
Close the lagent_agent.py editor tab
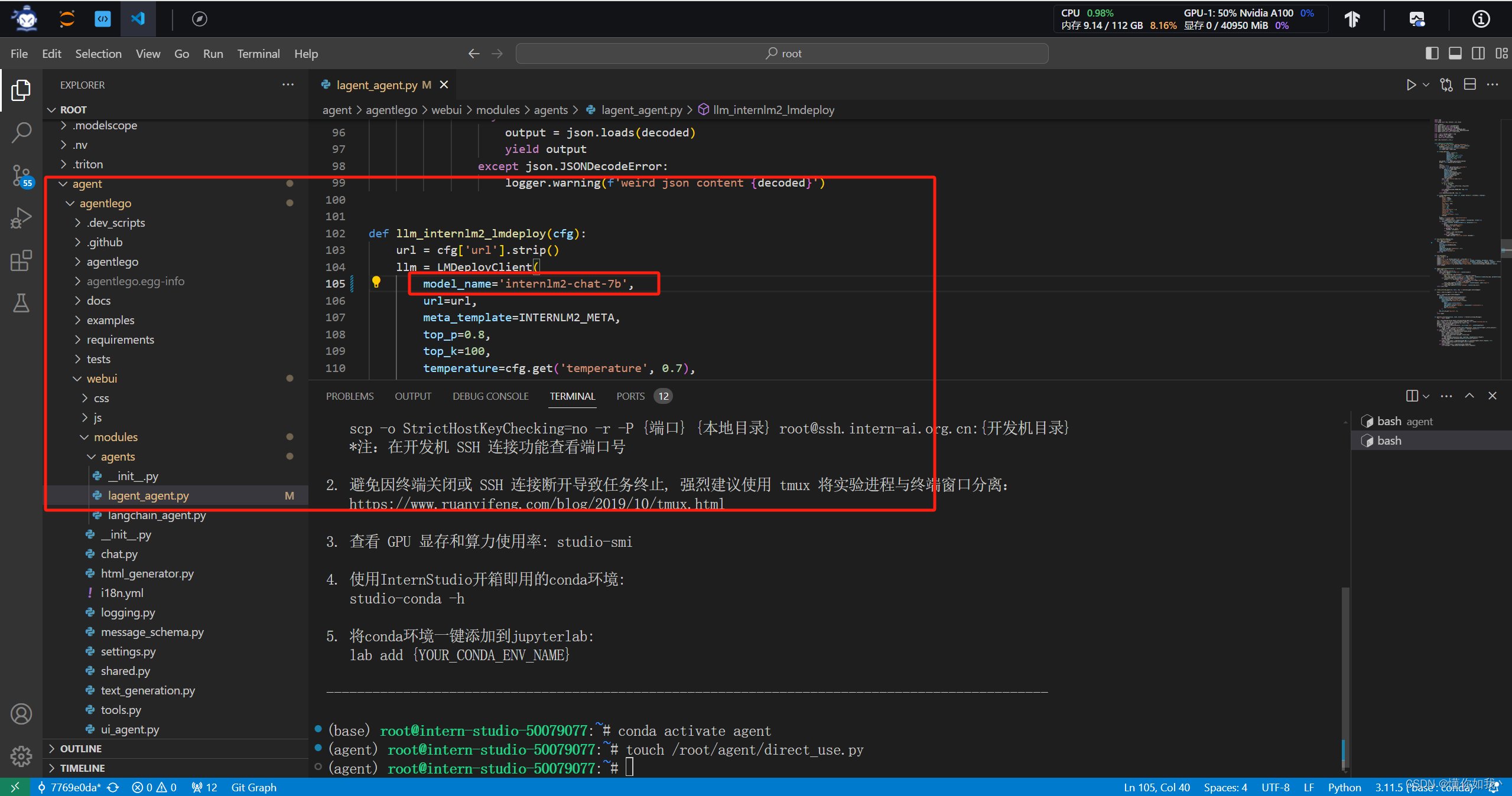pos(444,85)
